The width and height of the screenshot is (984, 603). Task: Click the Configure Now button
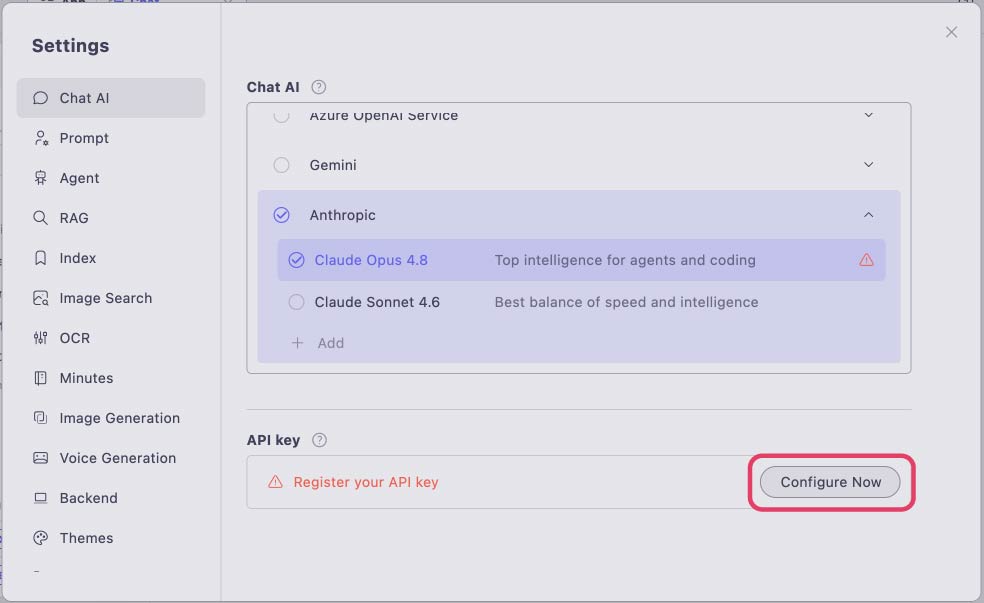point(830,482)
